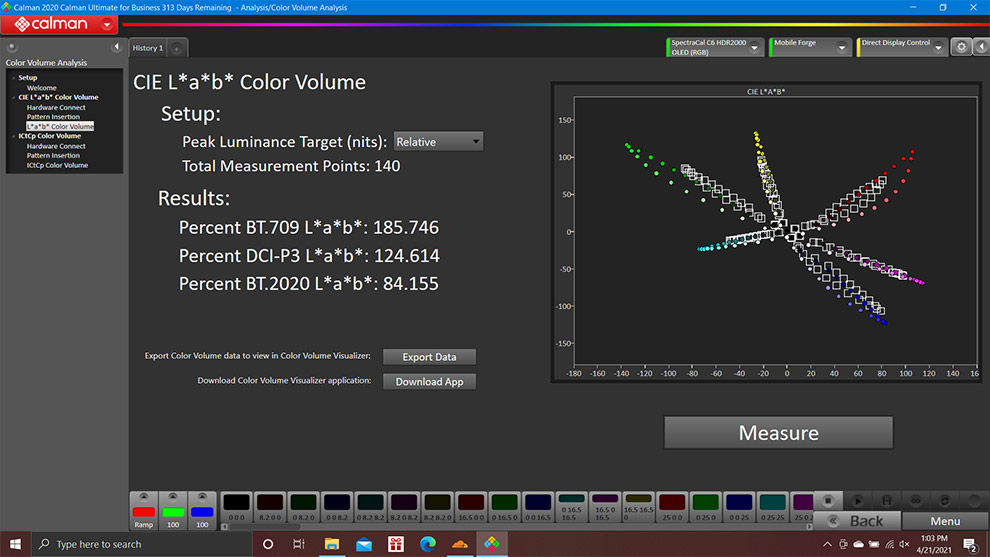The height and width of the screenshot is (557, 990).
Task: Select Pattern Insertion under CIE L*a*b* Color Volume
Action: coord(53,117)
